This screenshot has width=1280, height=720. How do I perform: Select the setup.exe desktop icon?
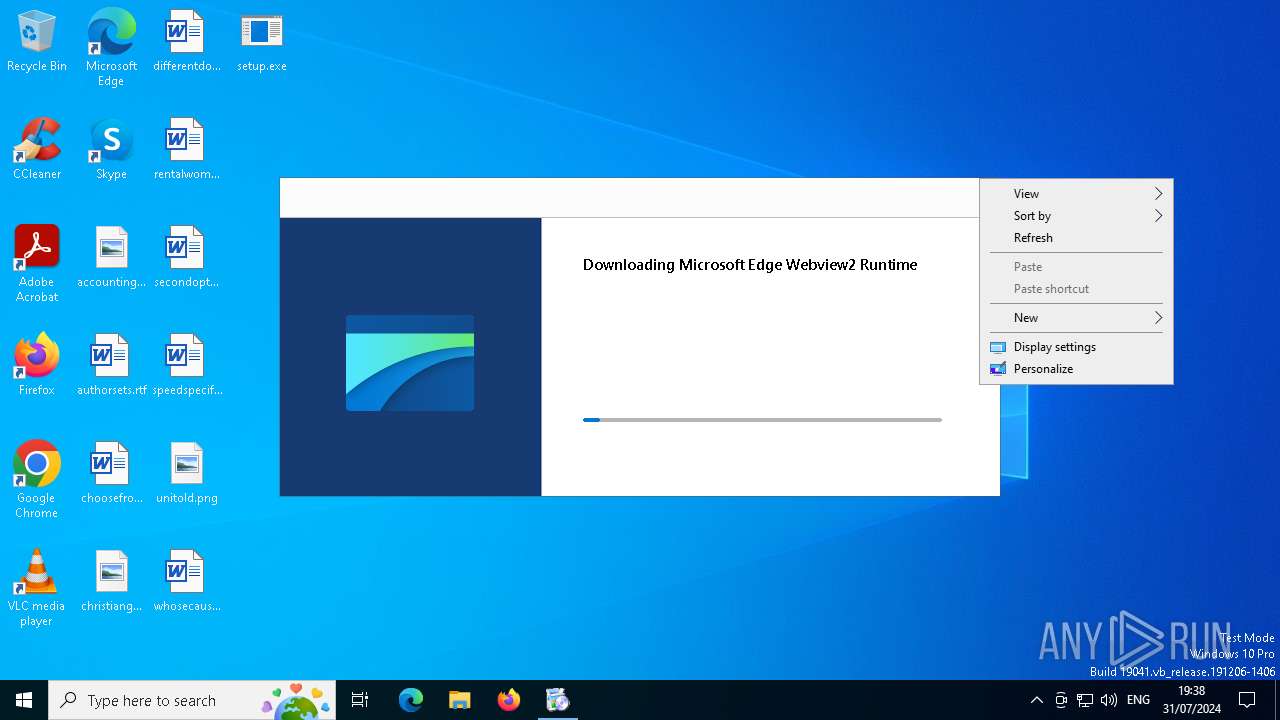[262, 42]
